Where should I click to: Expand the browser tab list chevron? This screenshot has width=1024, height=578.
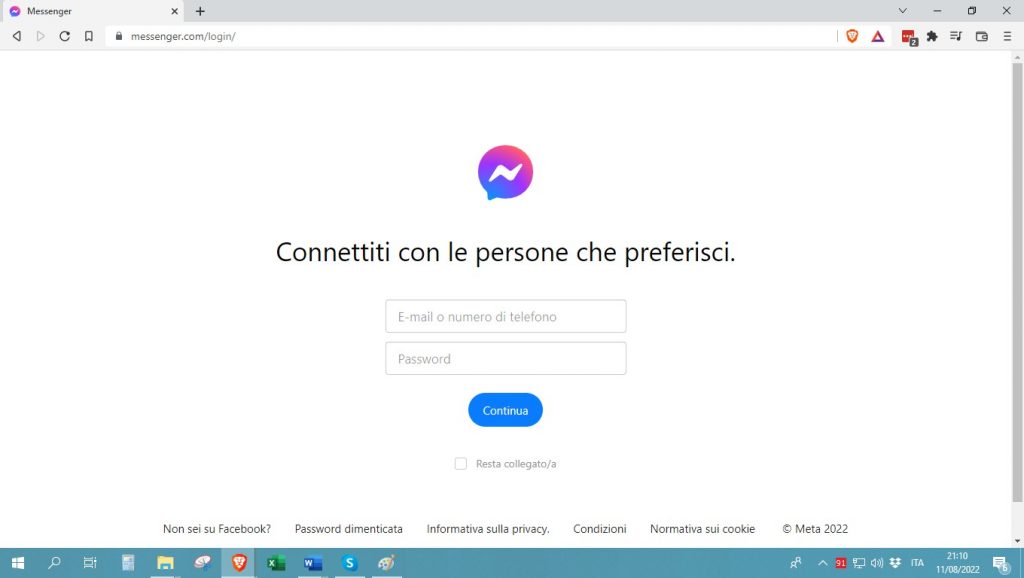[903, 11]
